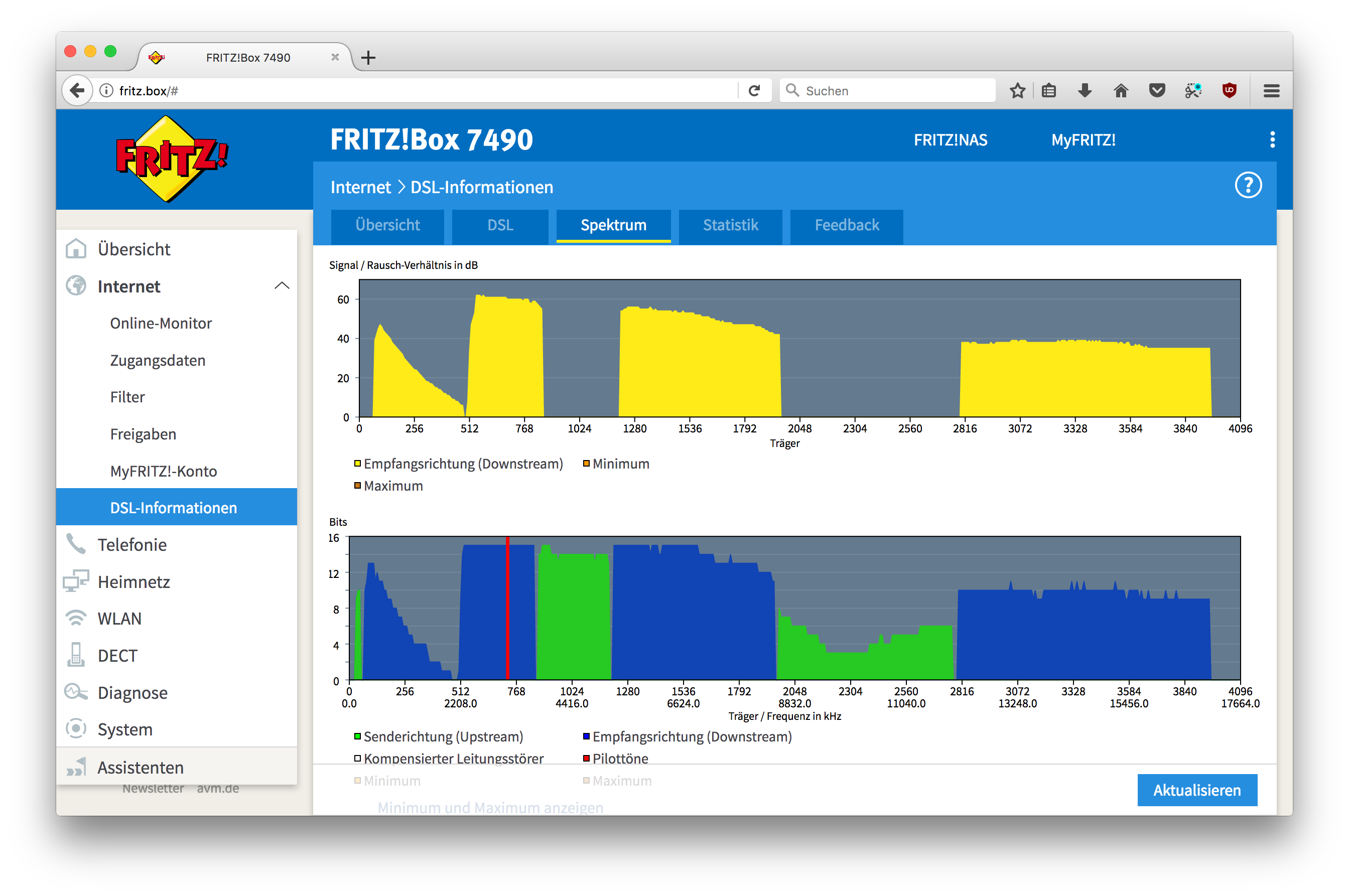The image size is (1349, 896).
Task: Open Online-Monitor in sidebar
Action: click(161, 324)
